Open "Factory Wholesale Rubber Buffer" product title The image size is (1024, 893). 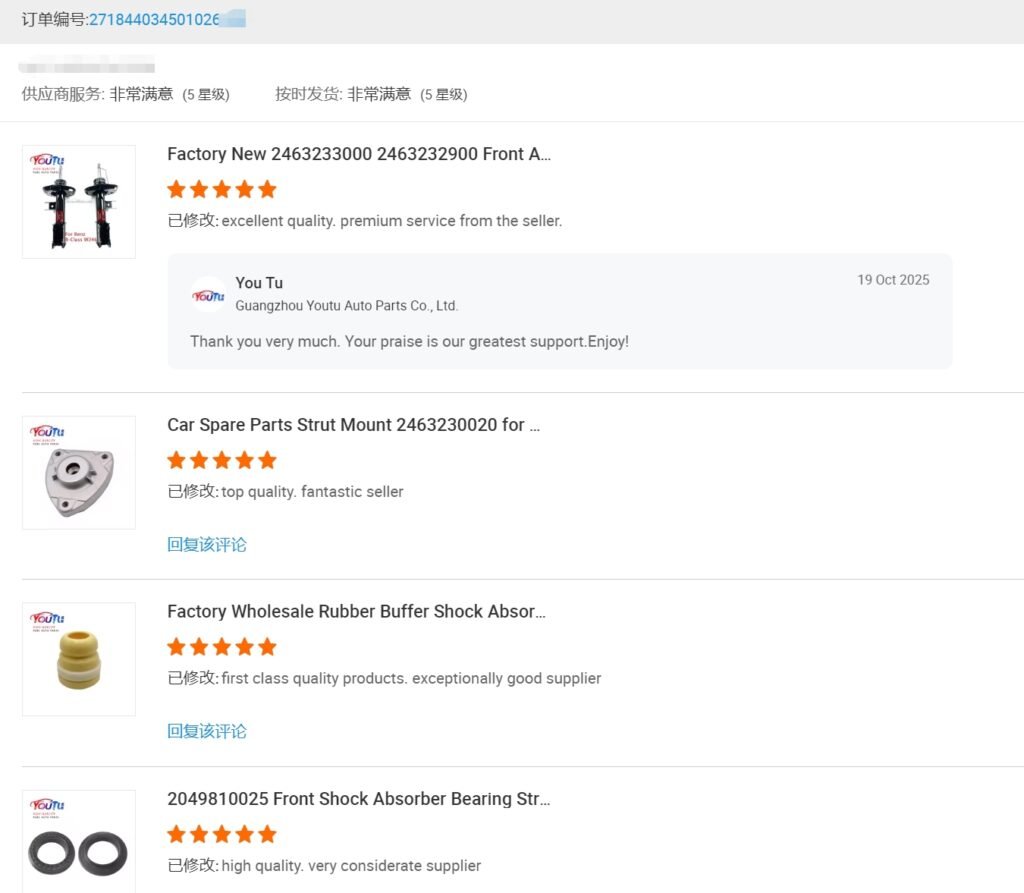(356, 611)
